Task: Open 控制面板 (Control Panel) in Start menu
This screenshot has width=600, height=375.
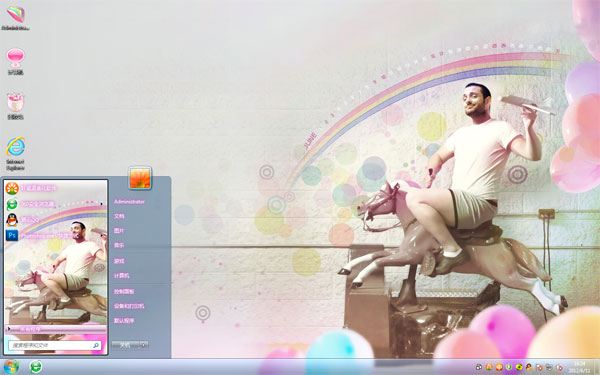Action: 124,292
